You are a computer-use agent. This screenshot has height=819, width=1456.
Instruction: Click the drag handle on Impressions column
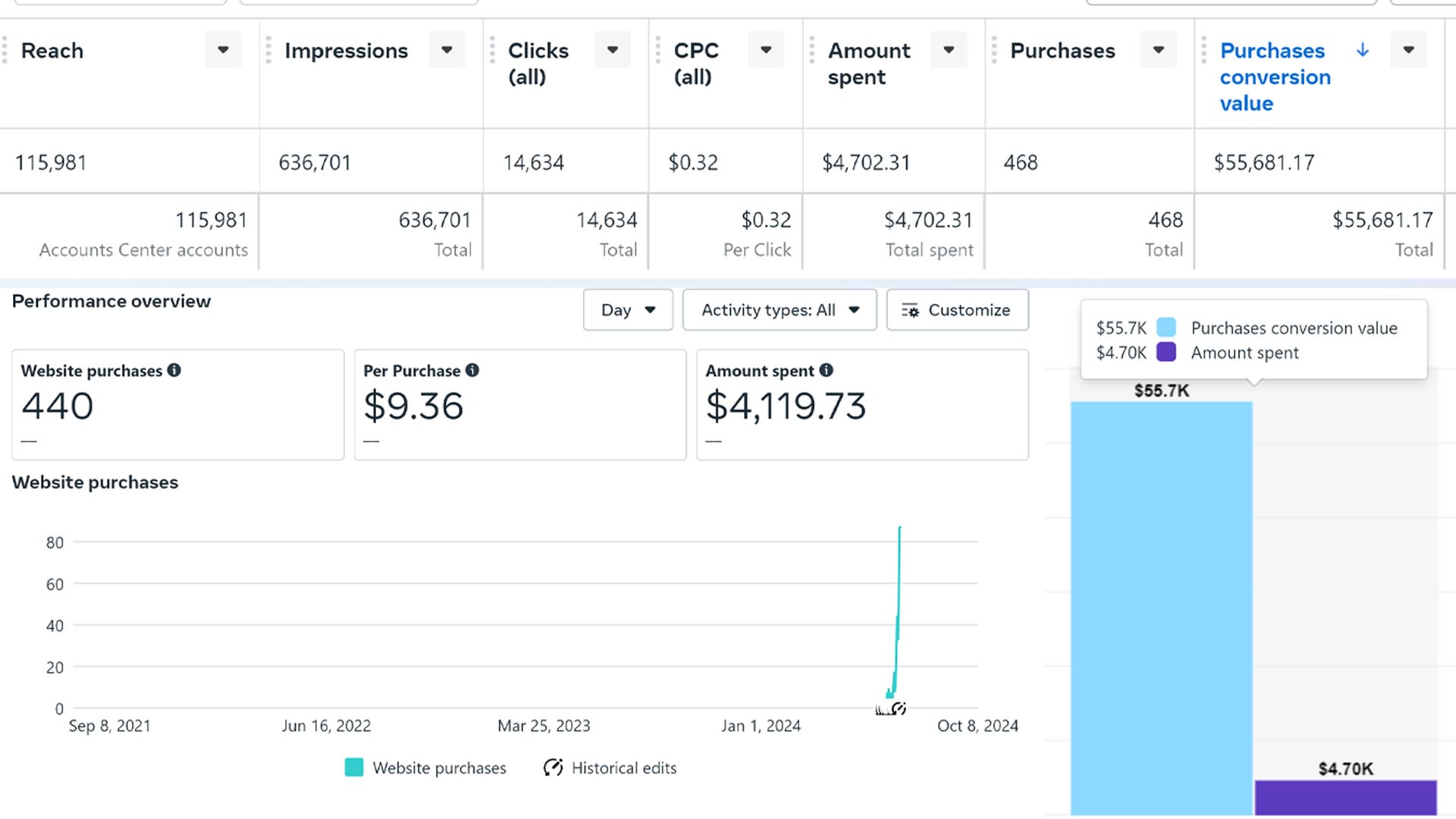click(268, 50)
